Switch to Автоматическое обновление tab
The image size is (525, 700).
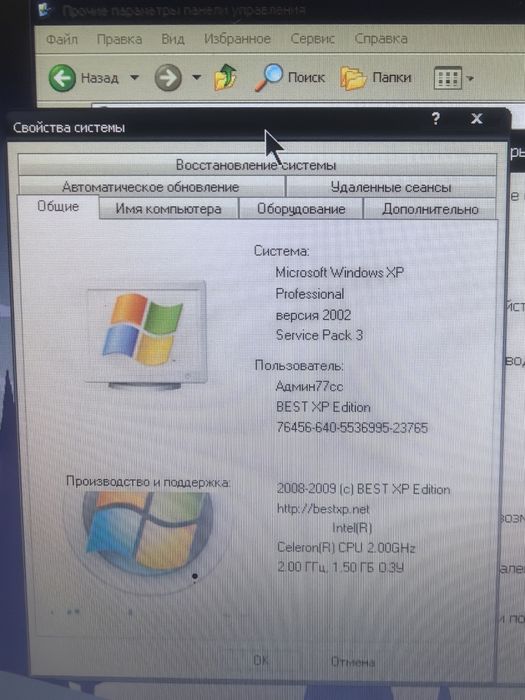pos(151,187)
